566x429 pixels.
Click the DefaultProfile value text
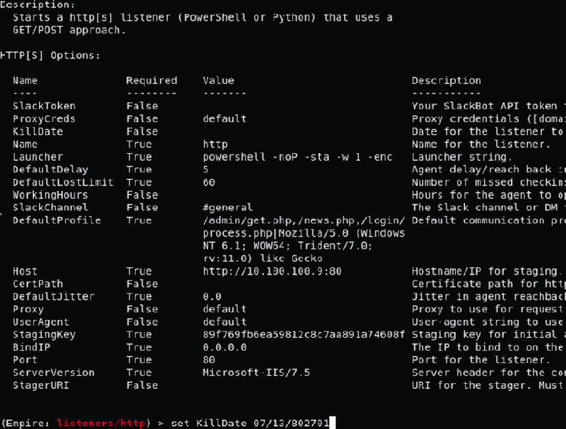304,239
